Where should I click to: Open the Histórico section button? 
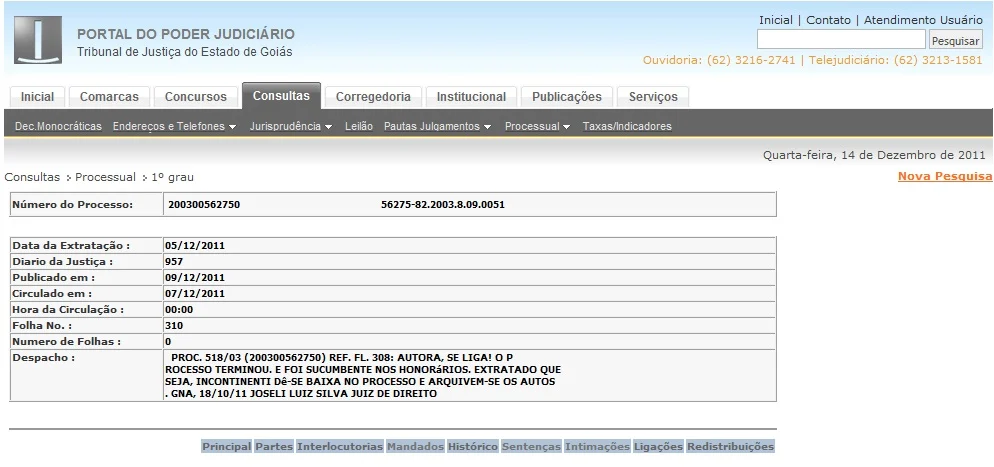tap(472, 446)
